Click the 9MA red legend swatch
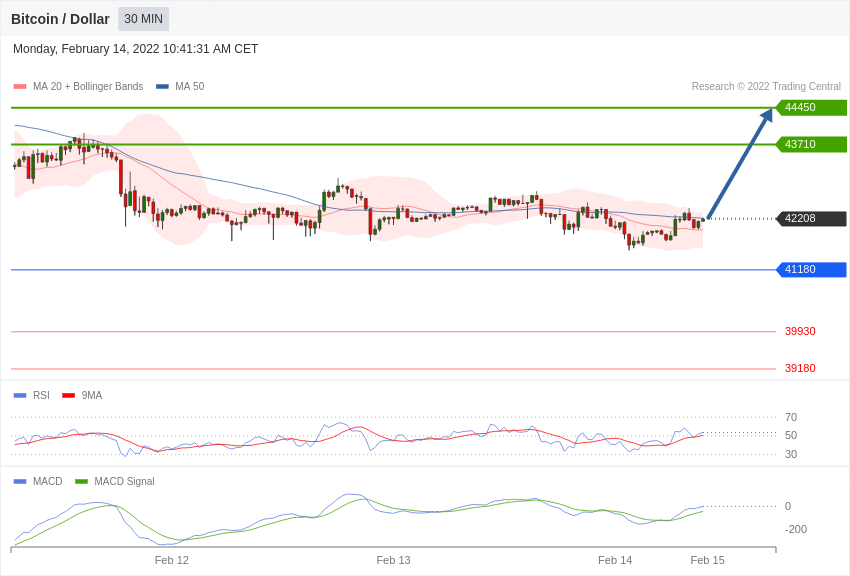Viewport: 850px width, 576px height. coord(69,396)
